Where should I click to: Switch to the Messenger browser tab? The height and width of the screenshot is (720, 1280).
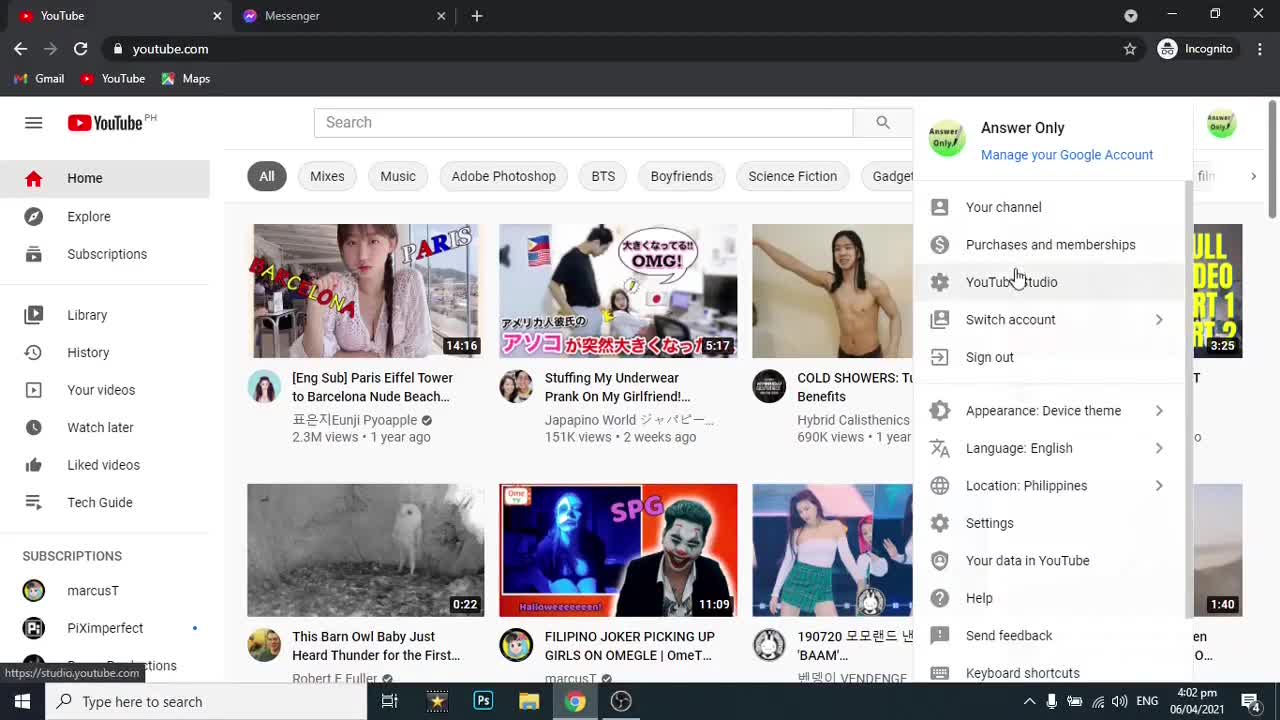[343, 16]
